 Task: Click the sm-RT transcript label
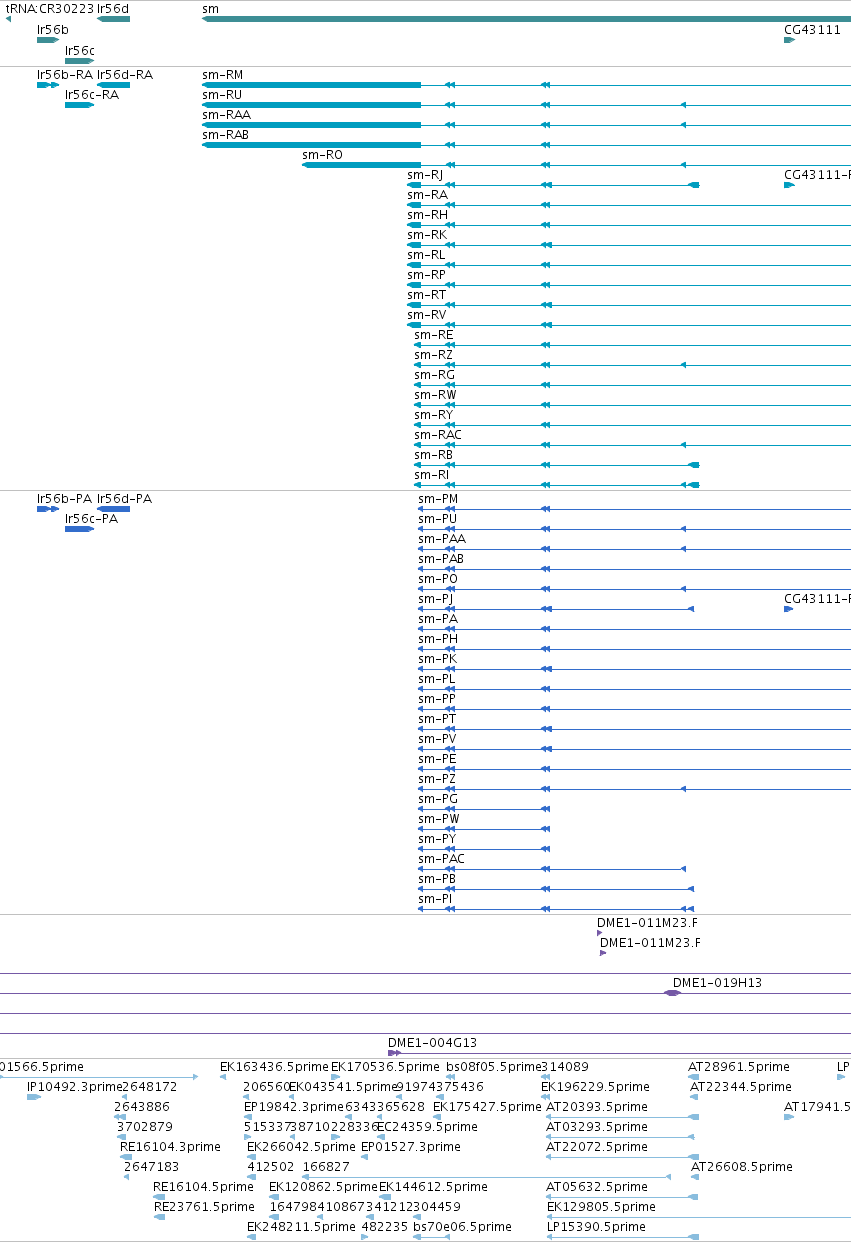coord(426,295)
